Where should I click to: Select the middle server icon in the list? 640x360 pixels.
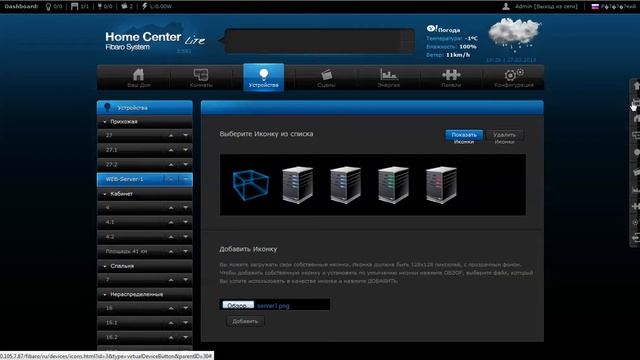point(346,185)
